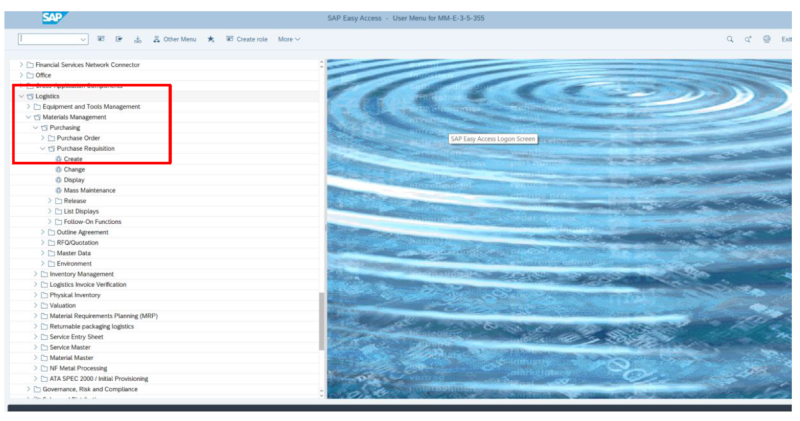Click the download icon in toolbar
Viewport: 800px width, 421px height.
138,39
